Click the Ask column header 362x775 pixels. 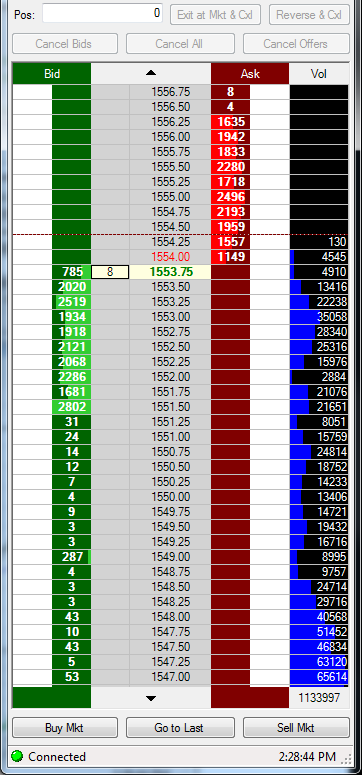[x=250, y=74]
